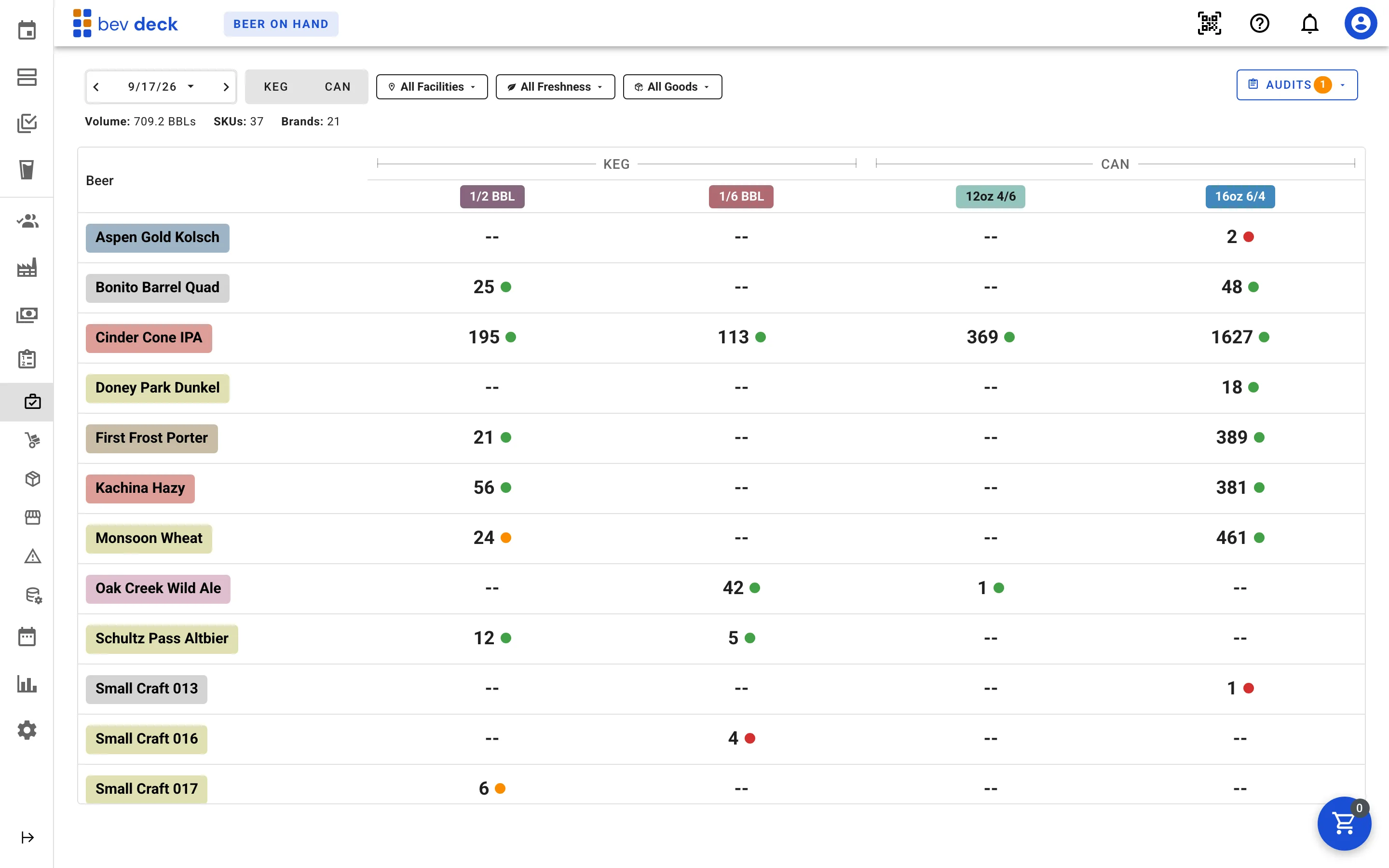Open the settings gear sidebar icon

click(x=27, y=730)
